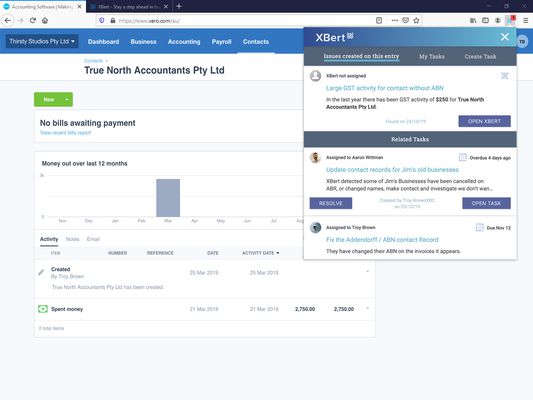This screenshot has height=400, width=533.
Task: Click the padlock site info icon
Action: pyautogui.click(x=113, y=20)
